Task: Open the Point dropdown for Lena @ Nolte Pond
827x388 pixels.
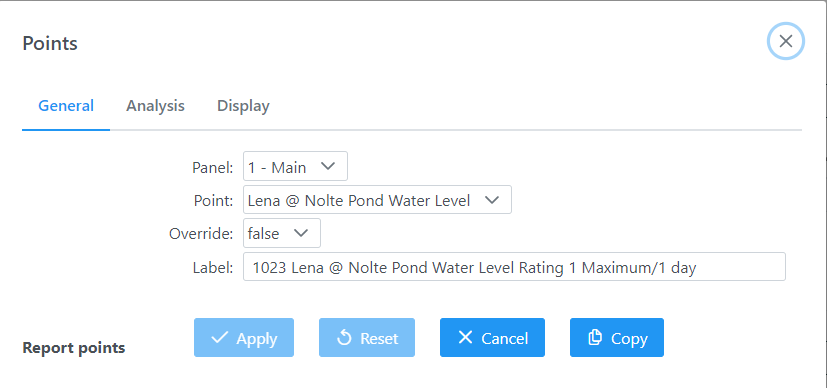Action: (x=377, y=199)
